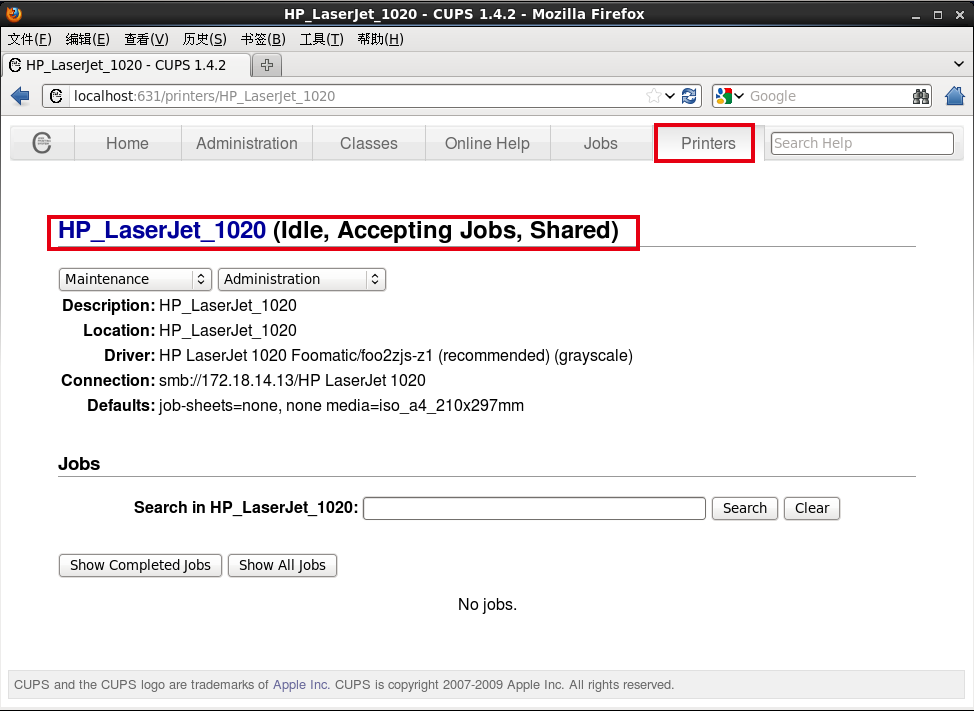Open the 工具(T) menu

pos(321,39)
